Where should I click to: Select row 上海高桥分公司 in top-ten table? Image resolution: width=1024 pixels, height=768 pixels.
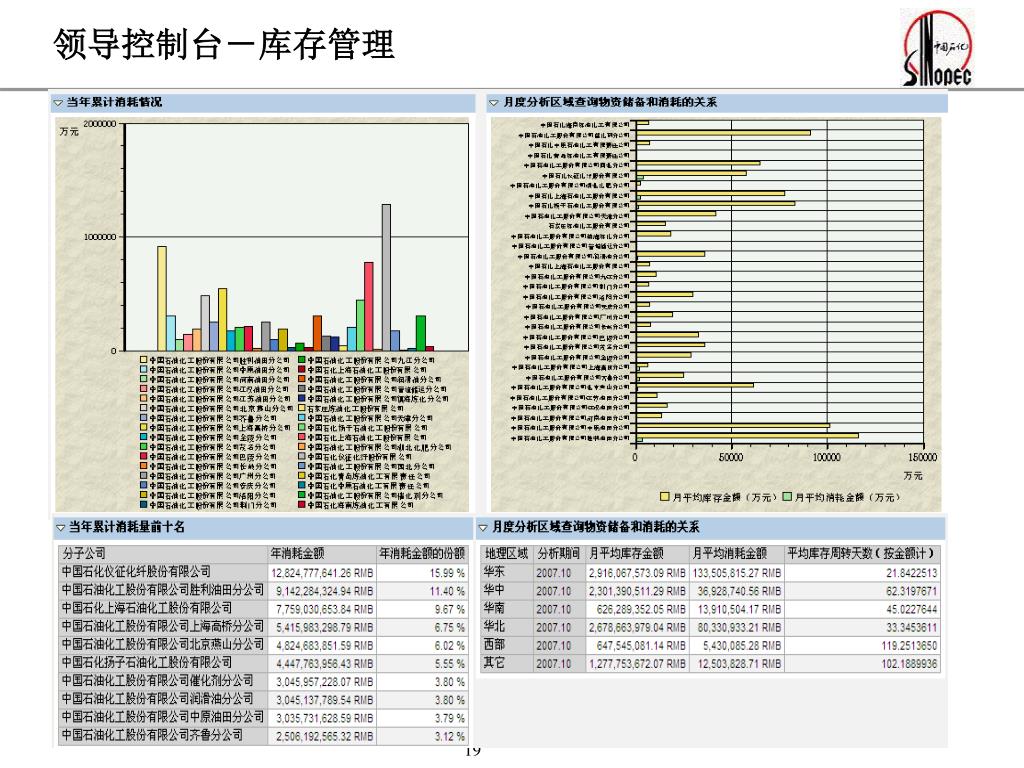coord(263,627)
